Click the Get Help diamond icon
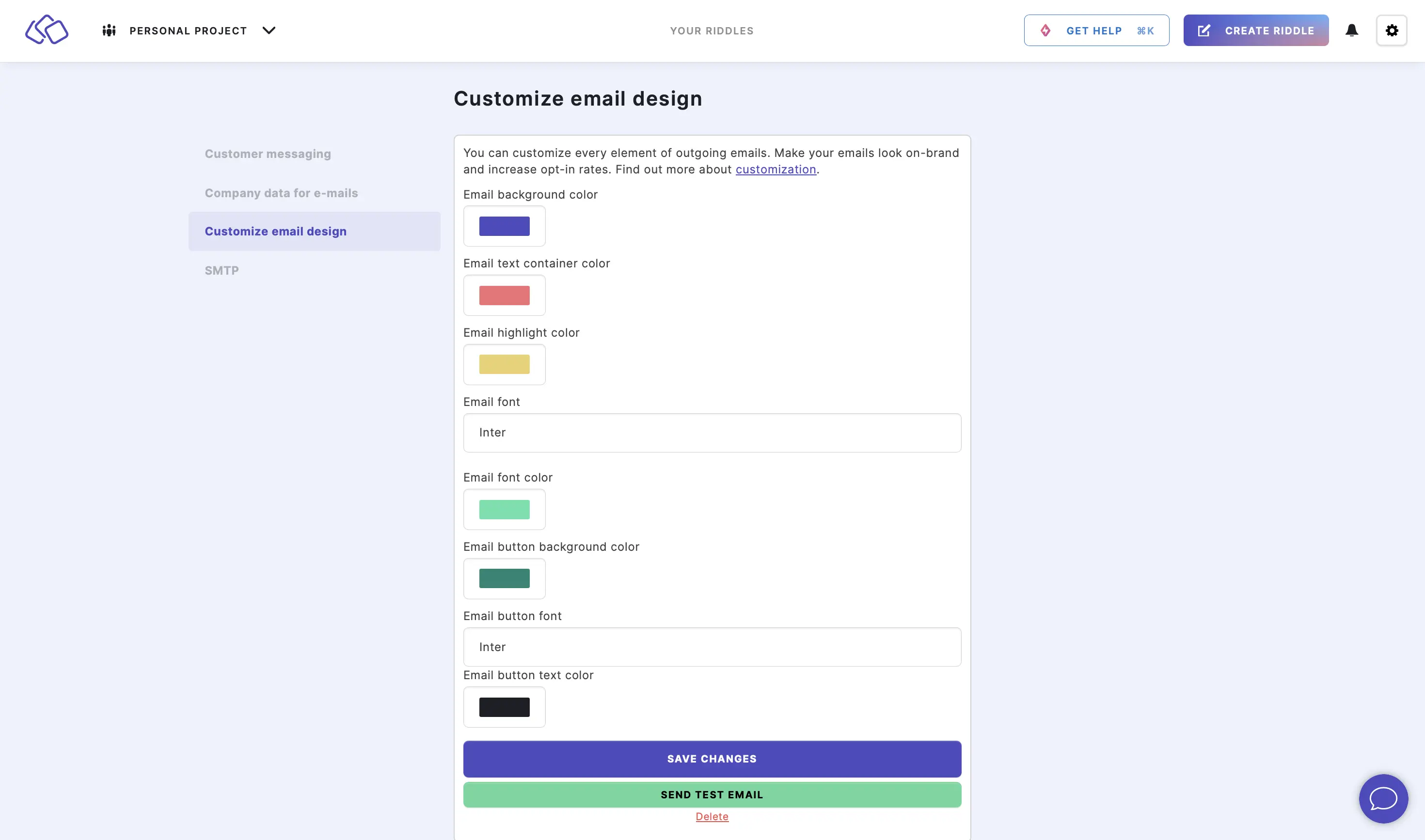This screenshot has width=1425, height=840. [x=1046, y=29]
